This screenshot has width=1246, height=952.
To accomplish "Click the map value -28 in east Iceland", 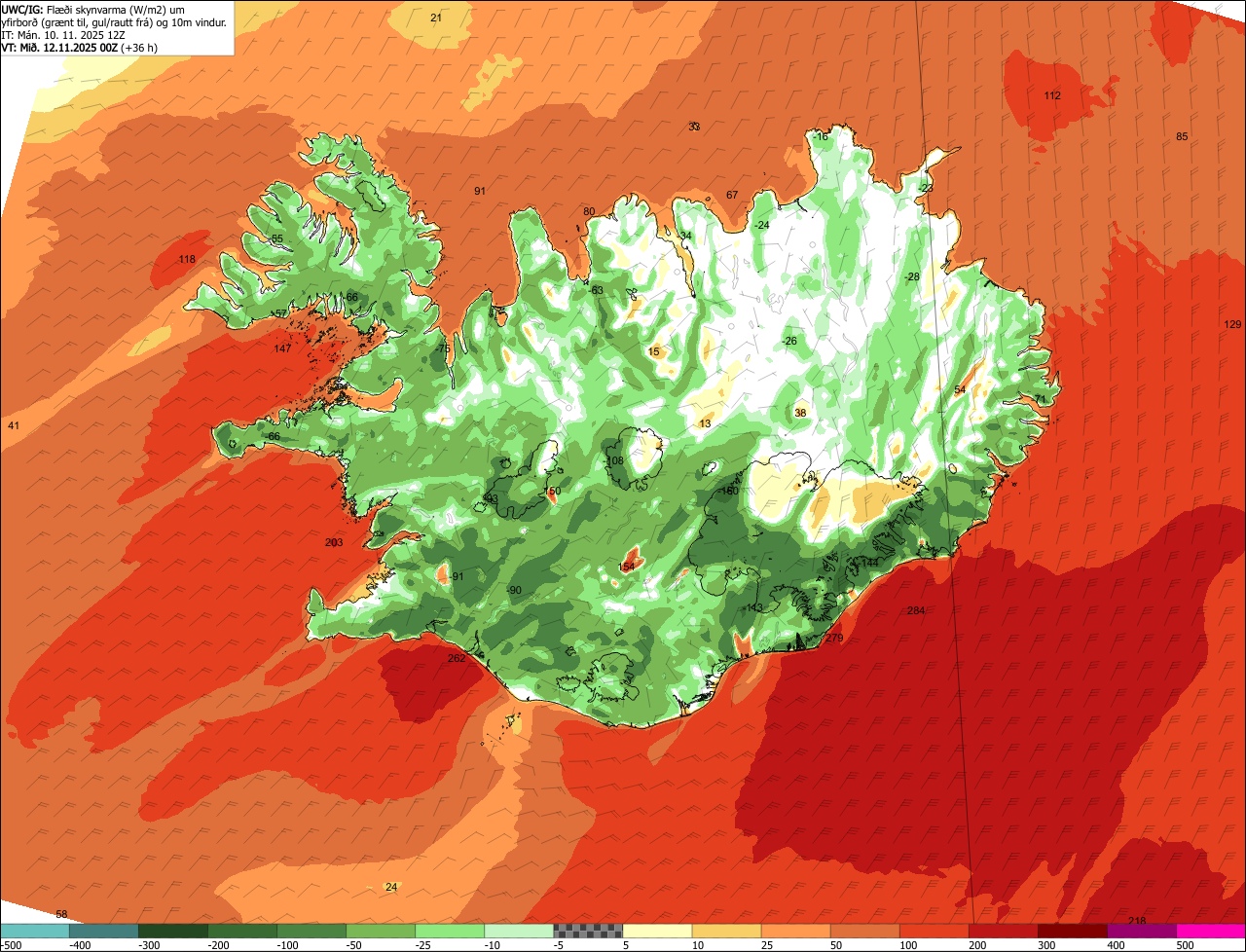I will [x=912, y=276].
